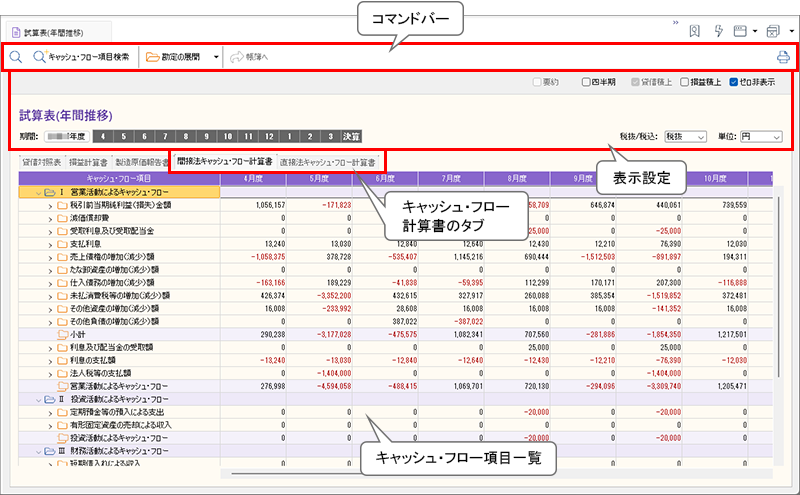Uncheck the ゼロ非表示 checkbox

[x=734, y=82]
